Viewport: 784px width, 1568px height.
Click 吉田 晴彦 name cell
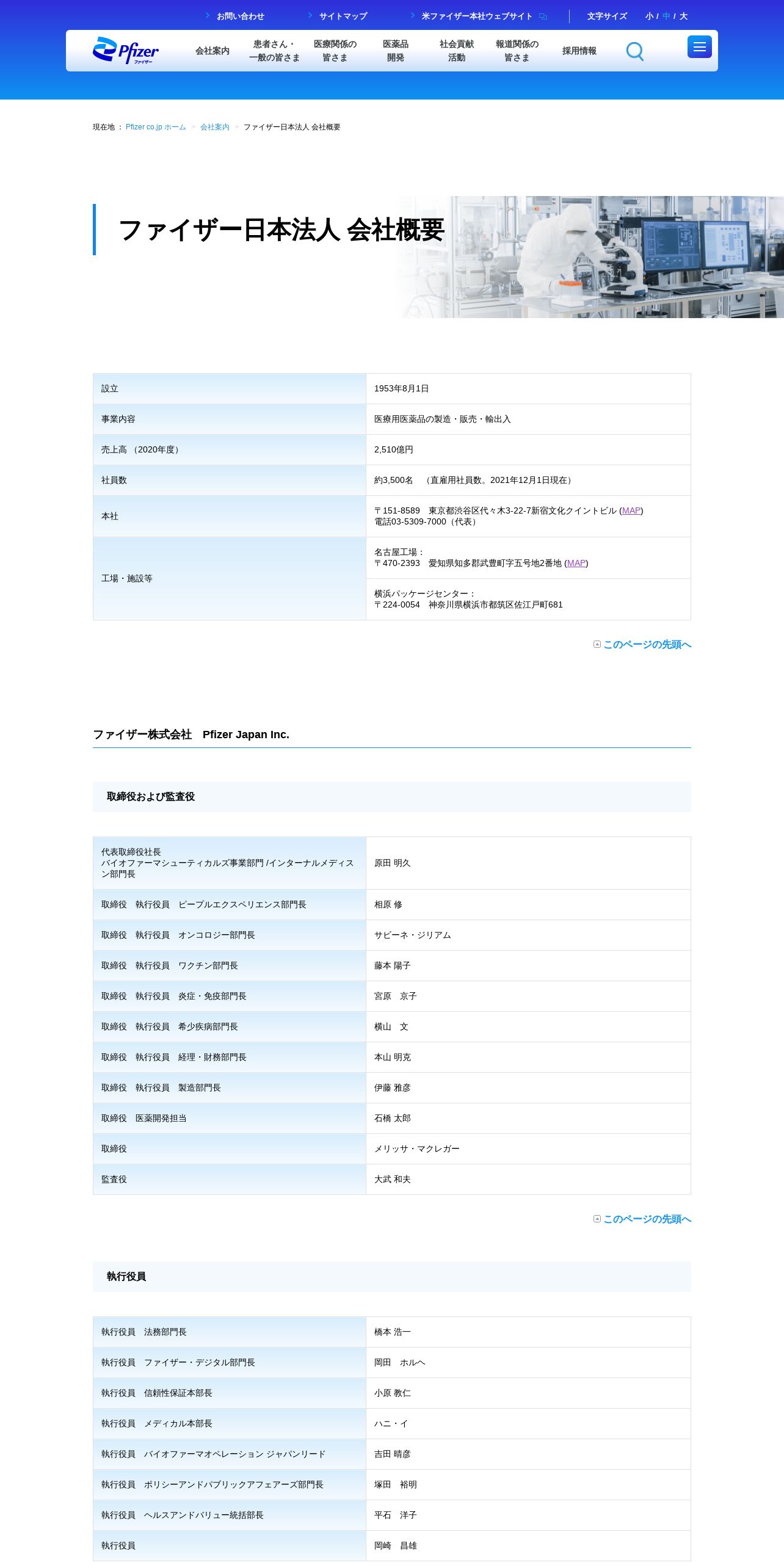point(528,1454)
